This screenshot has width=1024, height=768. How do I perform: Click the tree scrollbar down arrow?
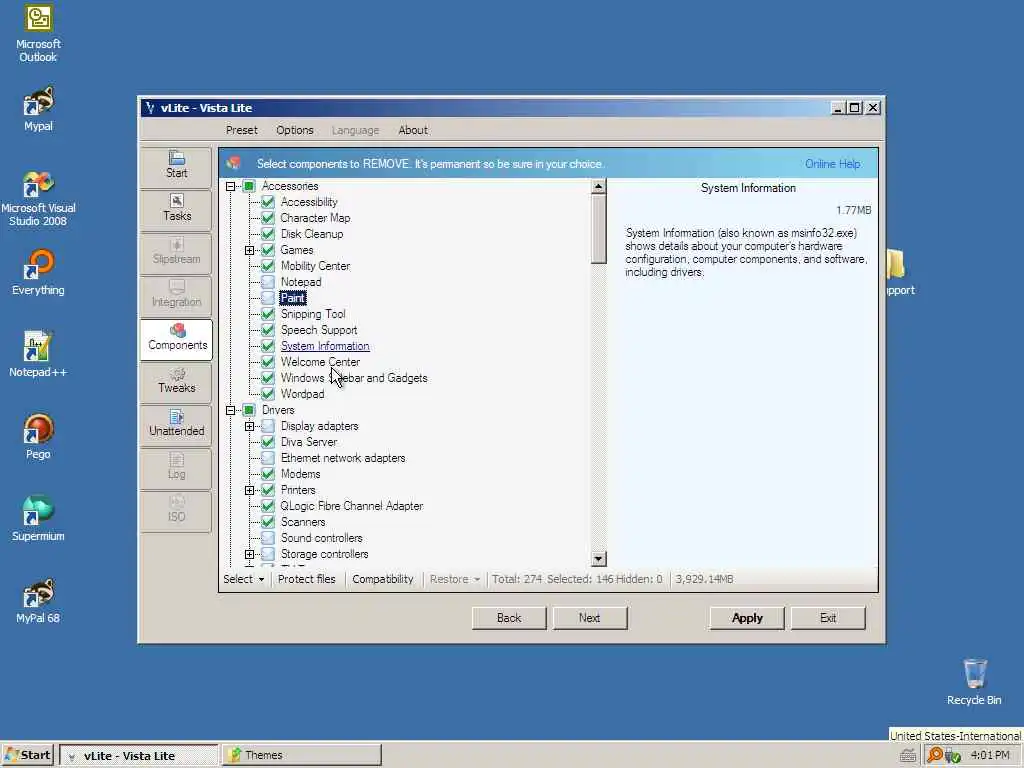pos(598,559)
